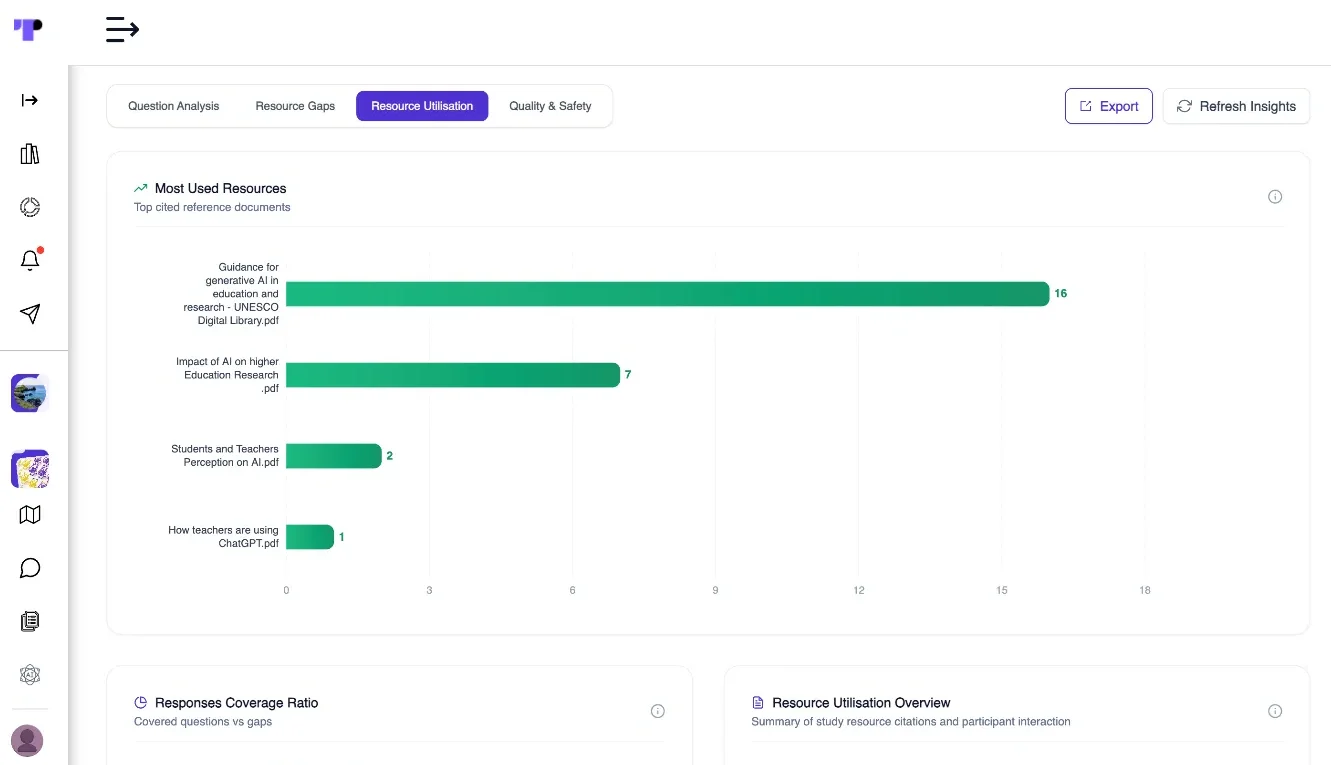Click 'How teachers are using ChatGPT.pdf' label
This screenshot has width=1331, height=765.
(223, 537)
